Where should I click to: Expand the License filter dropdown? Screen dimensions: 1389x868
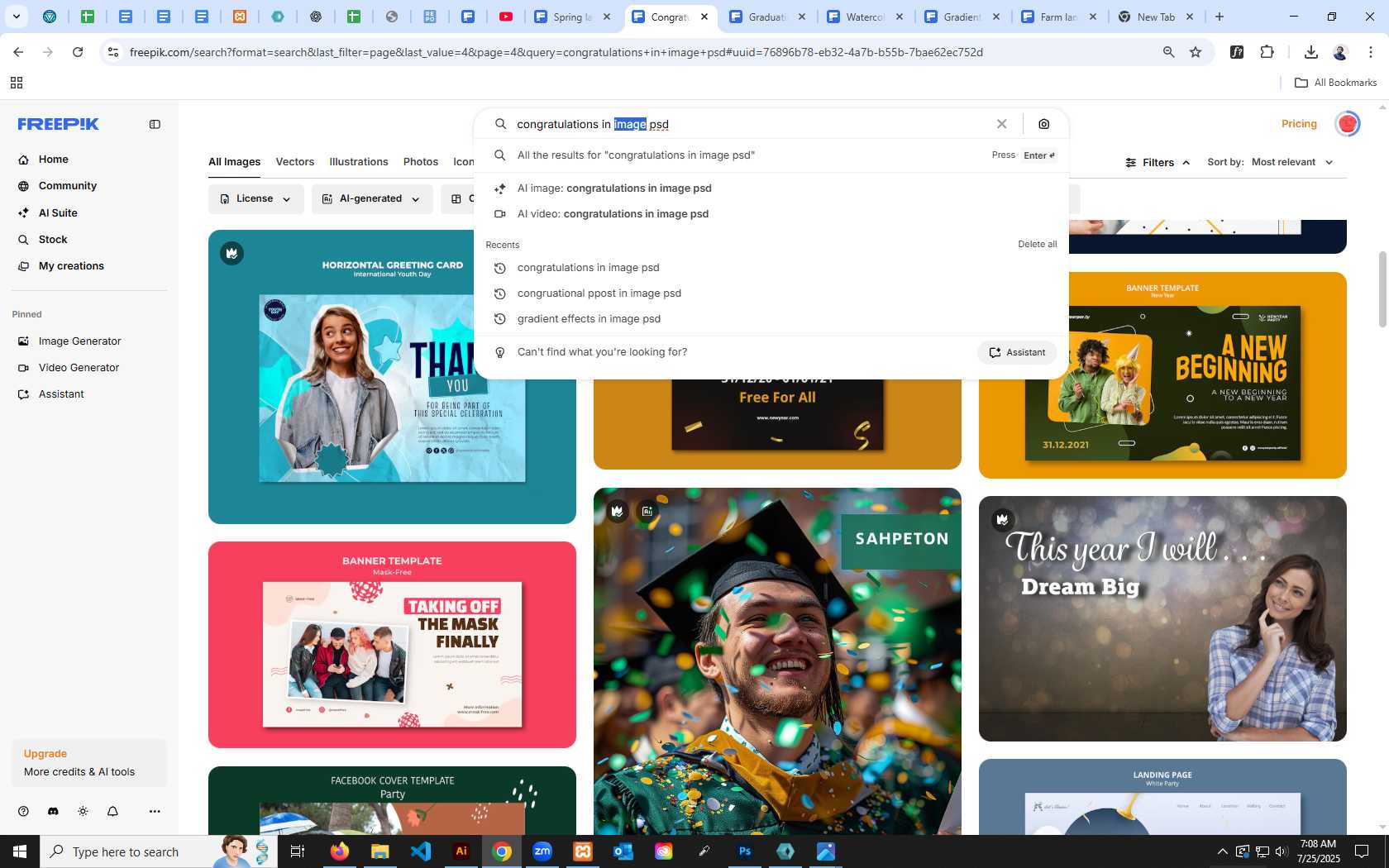tap(255, 198)
